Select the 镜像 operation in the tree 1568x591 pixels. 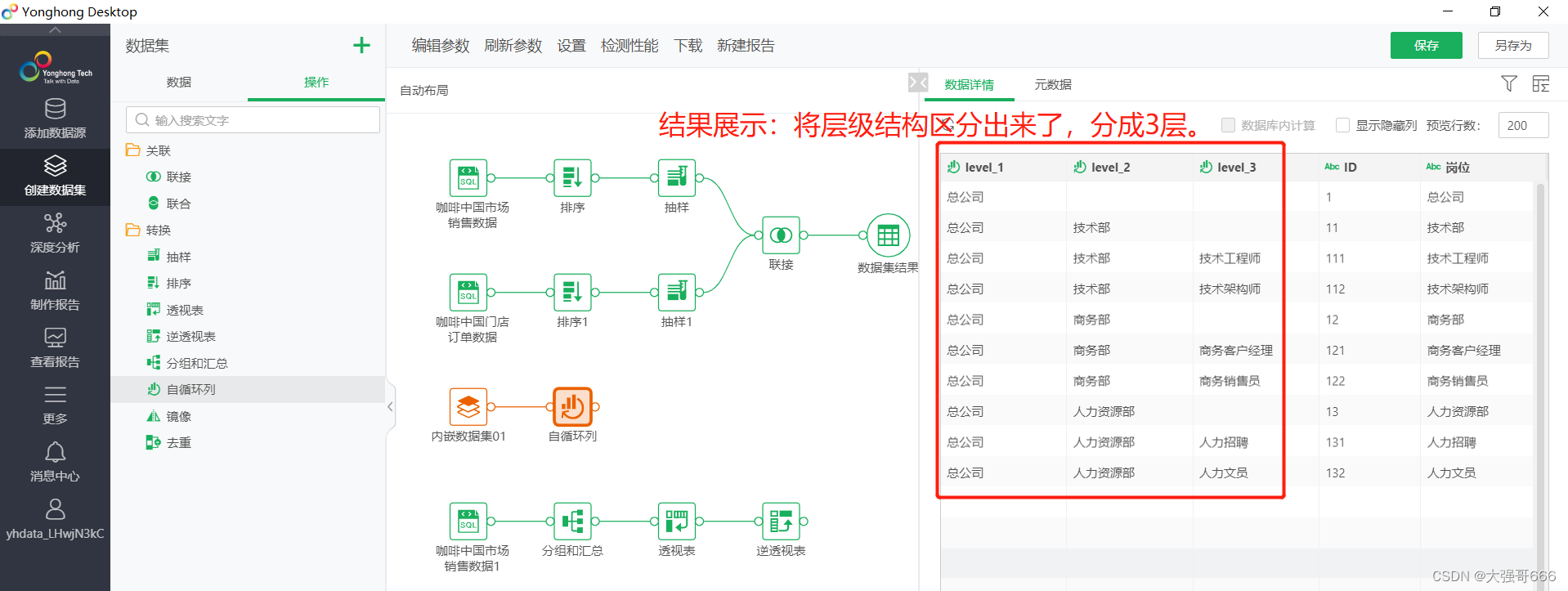179,416
